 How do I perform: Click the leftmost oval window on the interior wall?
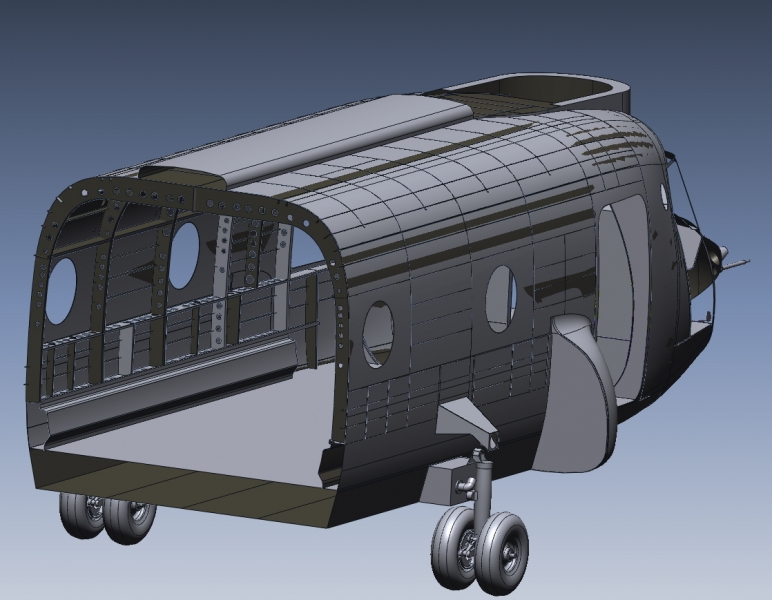(x=60, y=290)
